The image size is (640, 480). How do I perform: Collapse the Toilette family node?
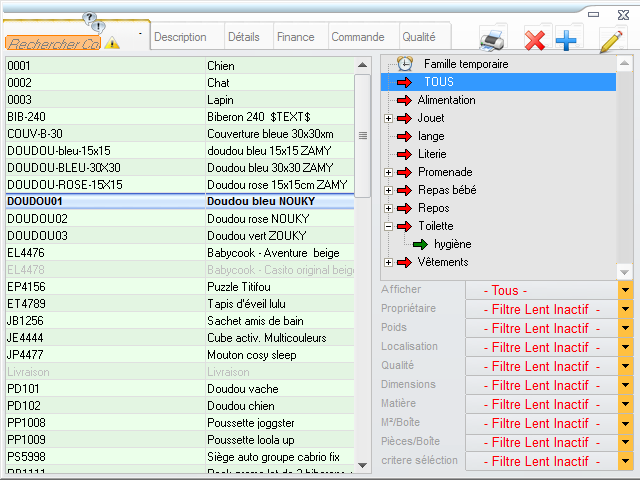pyautogui.click(x=389, y=226)
